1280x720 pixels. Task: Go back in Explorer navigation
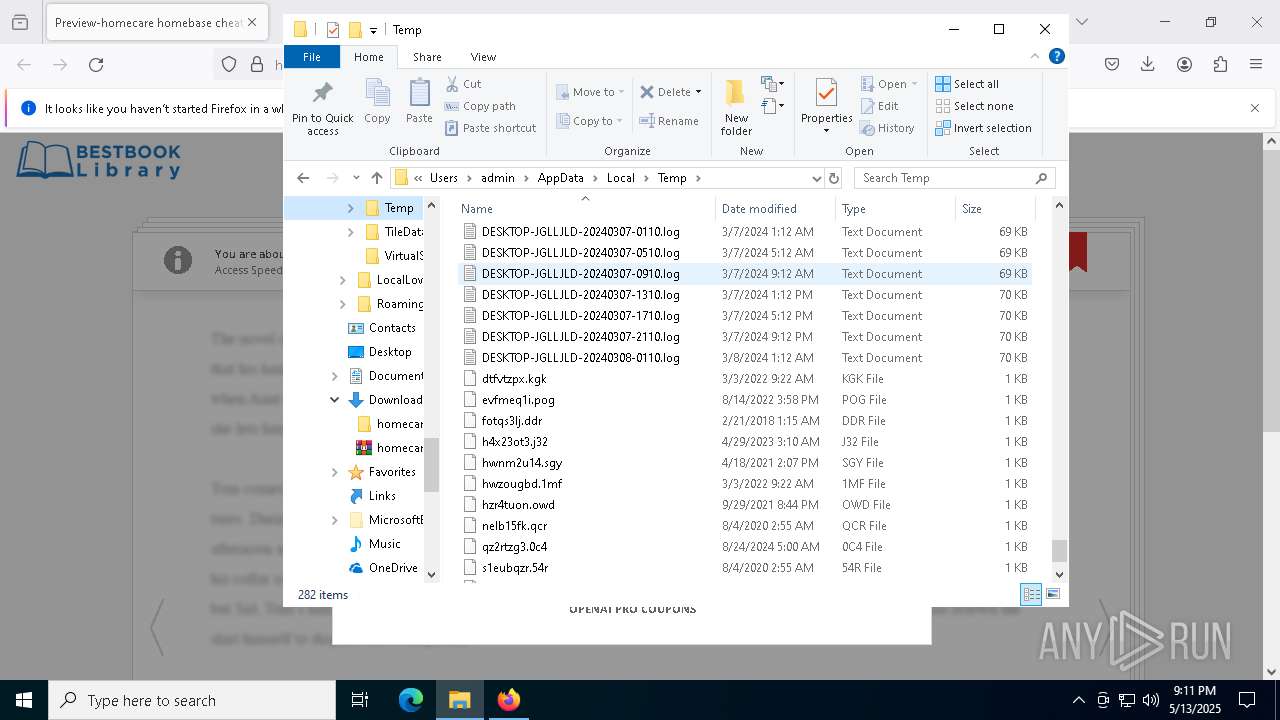303,178
